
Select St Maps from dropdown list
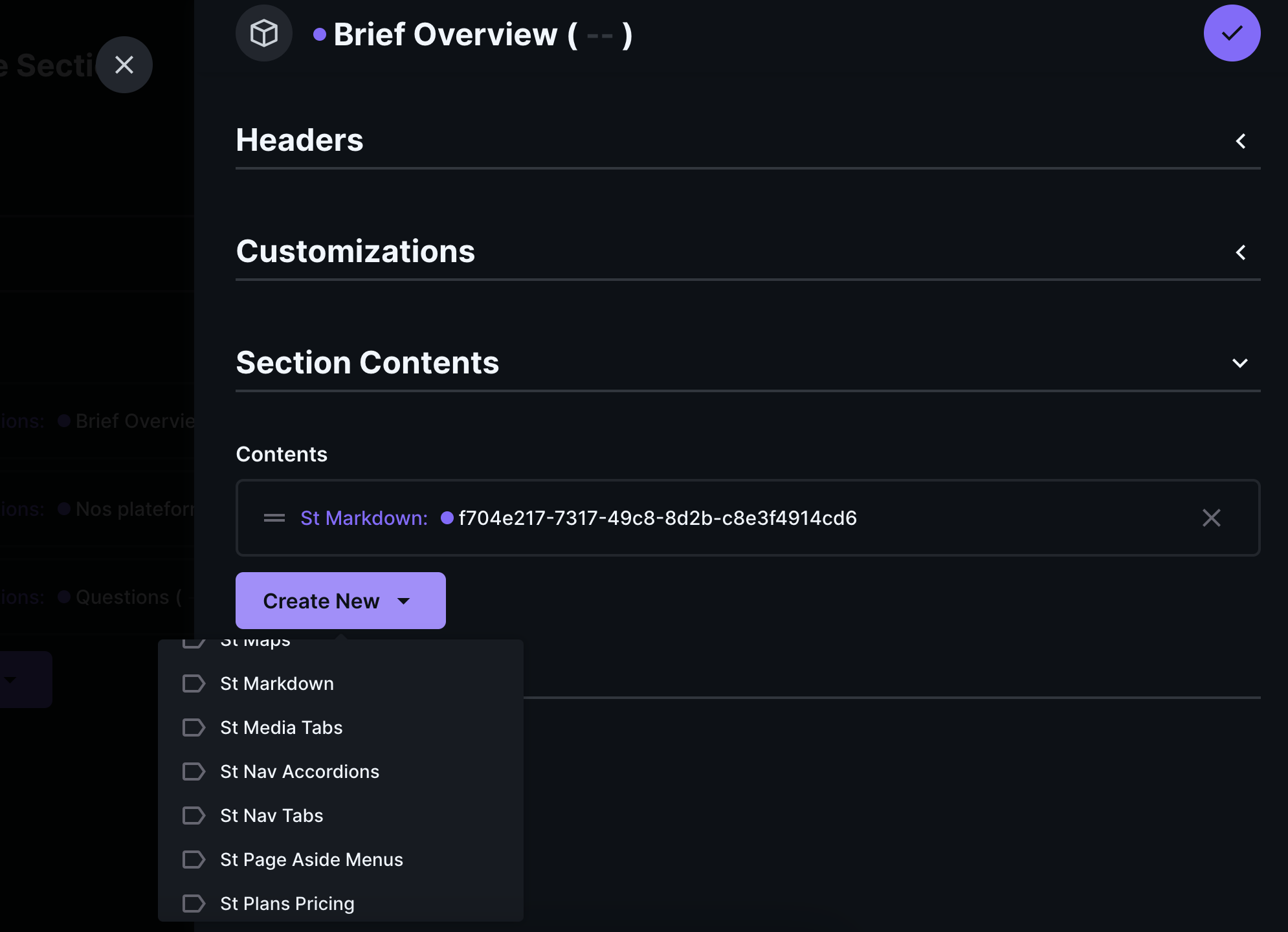point(255,640)
